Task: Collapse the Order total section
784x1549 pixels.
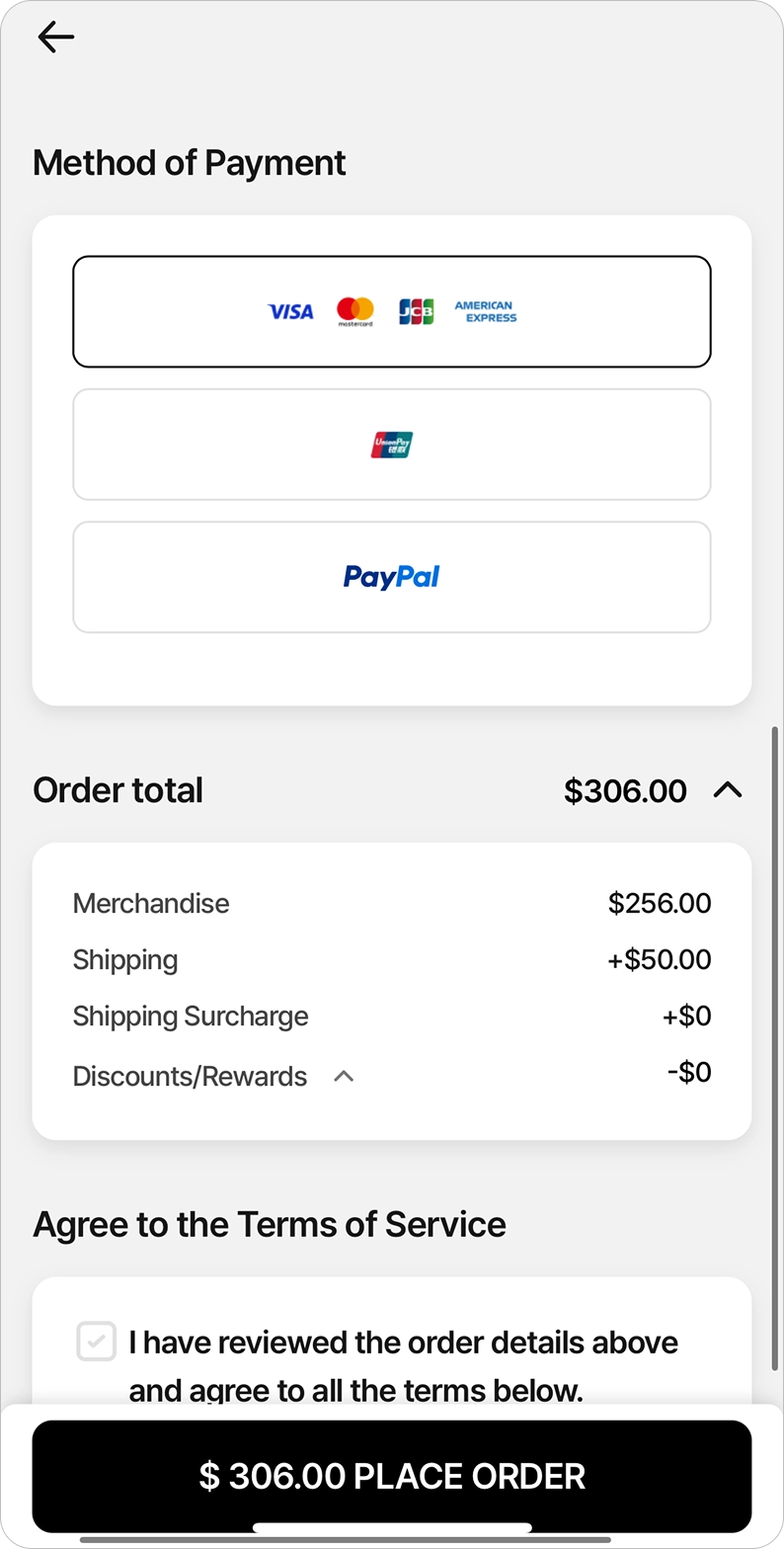Action: pyautogui.click(x=728, y=790)
